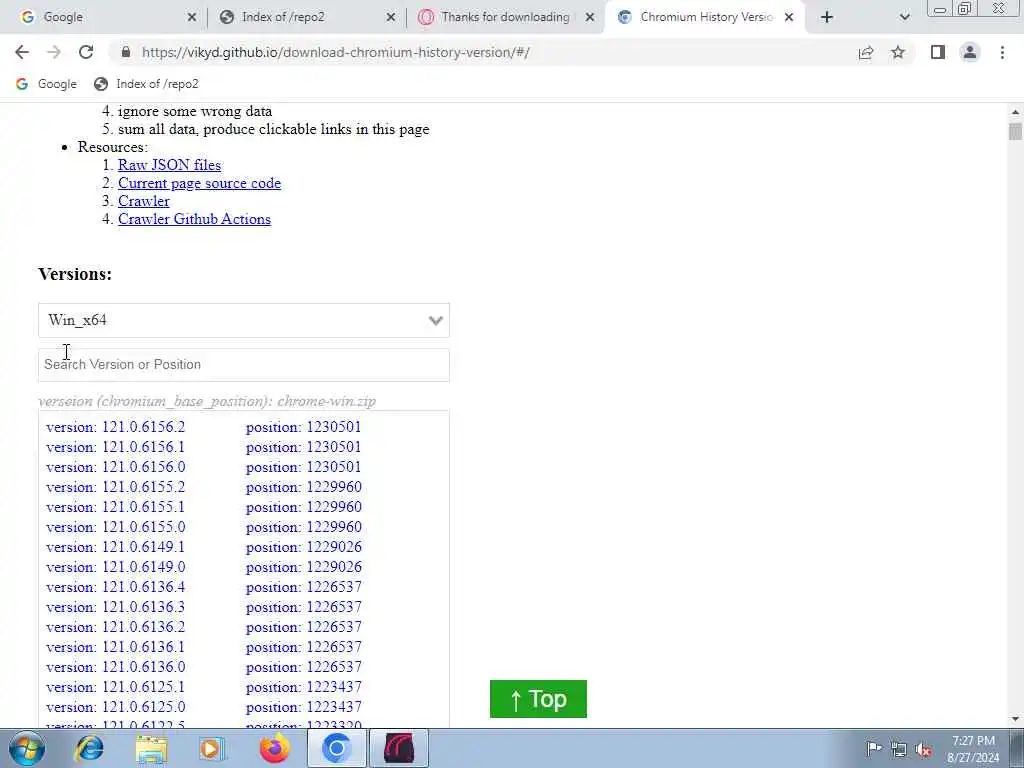The width and height of the screenshot is (1024, 768).
Task: Close the Index of /repo2 tab
Action: [x=391, y=17]
